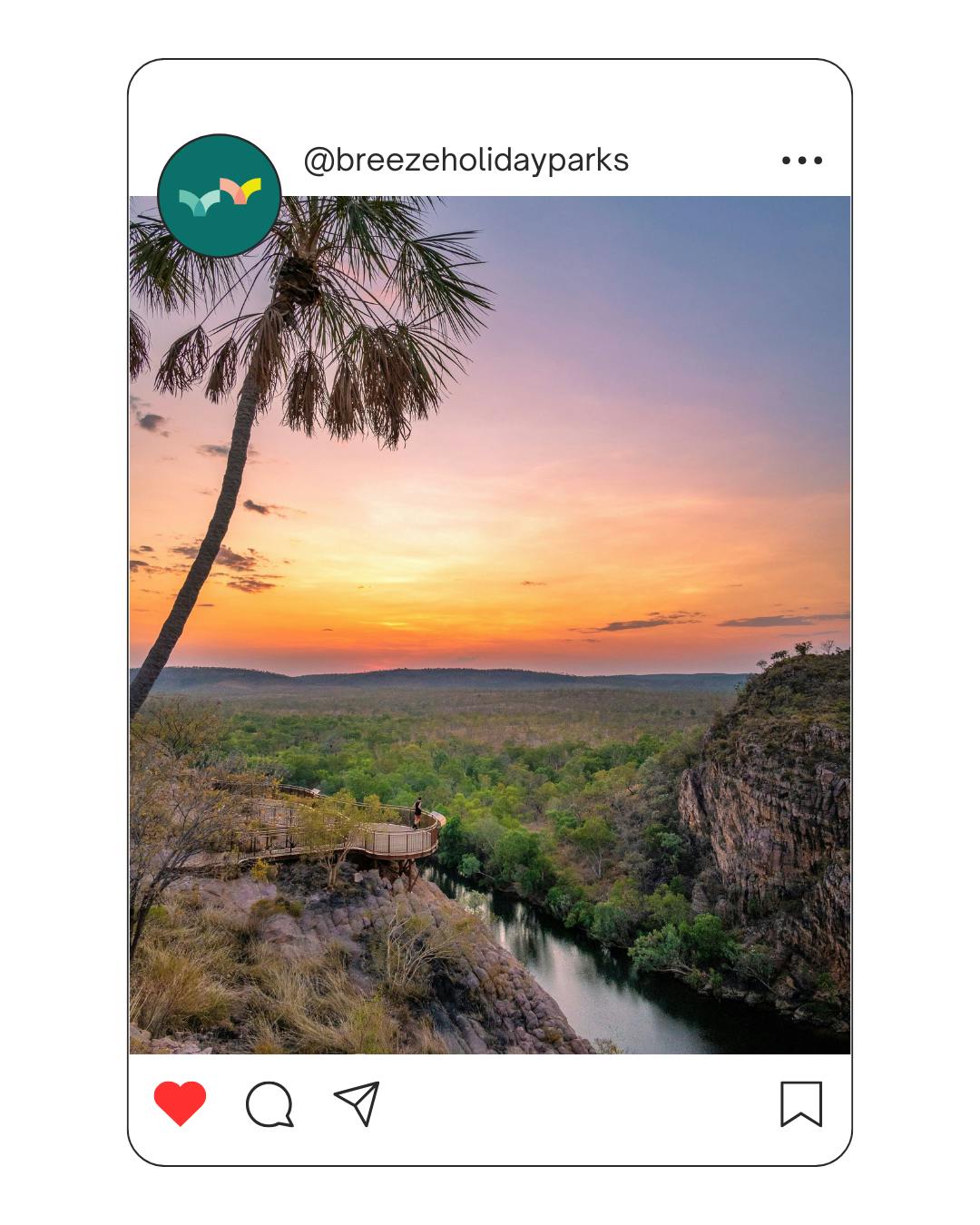The width and height of the screenshot is (980, 1225).
Task: Click the @breezeholidayparks username
Action: 465,161
